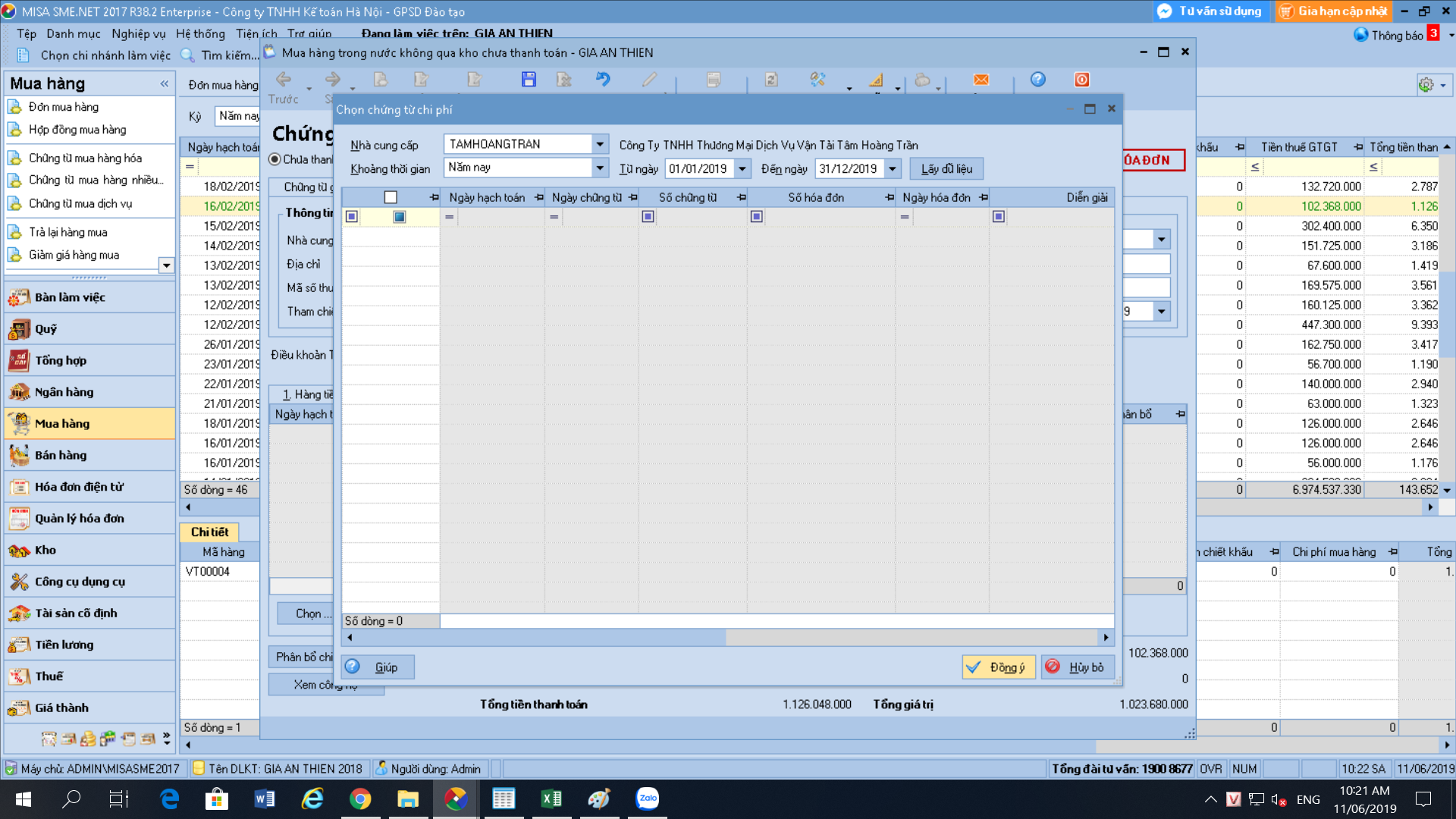
Task: Open the Nghiệp vụ menu
Action: point(138,33)
